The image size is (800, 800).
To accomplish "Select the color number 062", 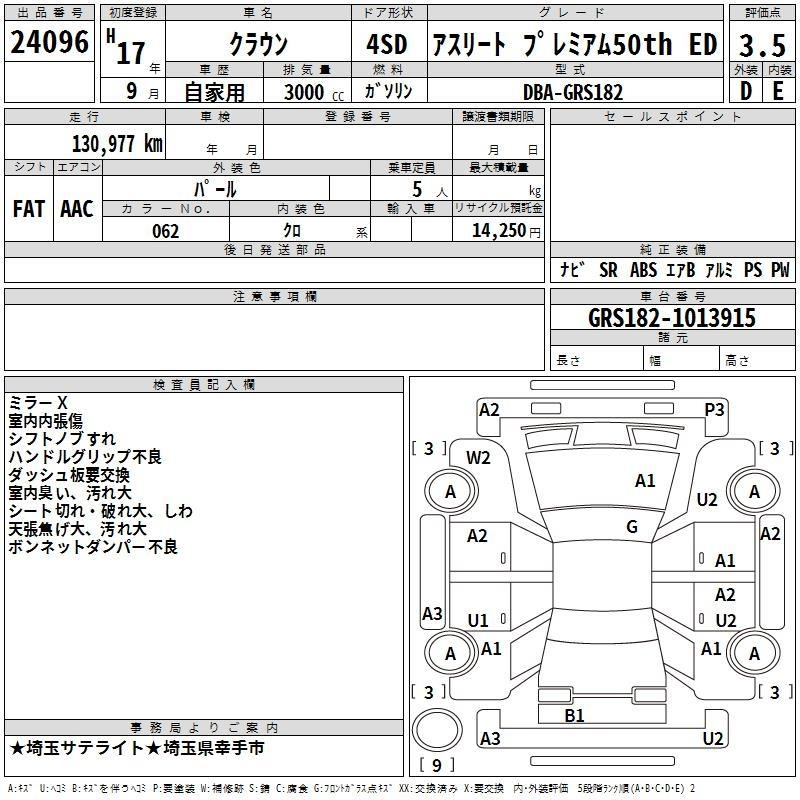I will coord(166,231).
